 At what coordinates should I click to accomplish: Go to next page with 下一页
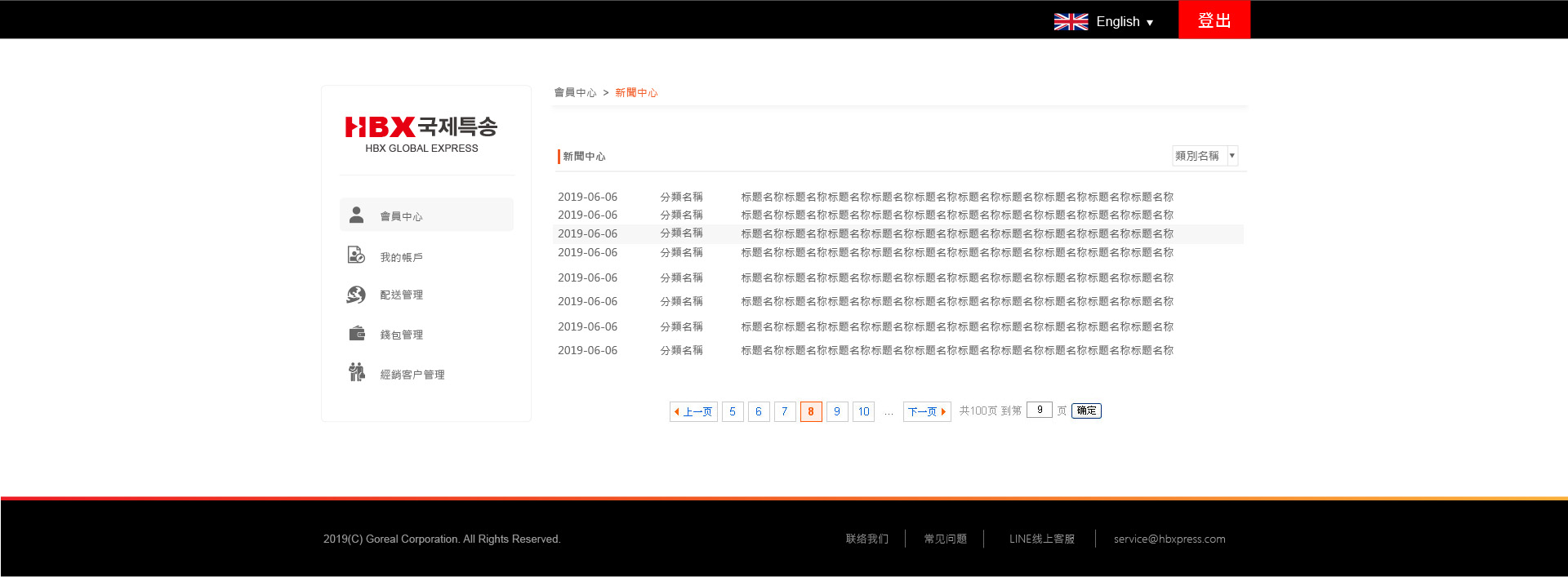[926, 412]
